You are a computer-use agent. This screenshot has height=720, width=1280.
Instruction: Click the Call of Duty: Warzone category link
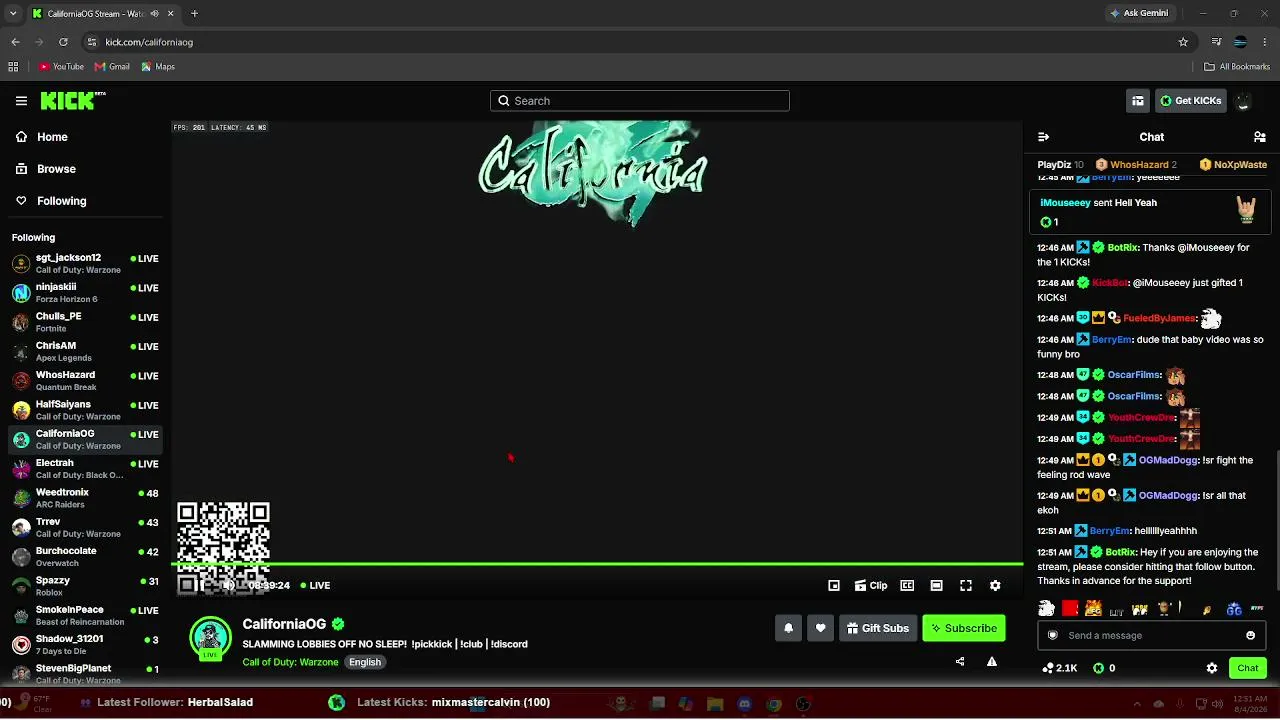pyautogui.click(x=290, y=662)
